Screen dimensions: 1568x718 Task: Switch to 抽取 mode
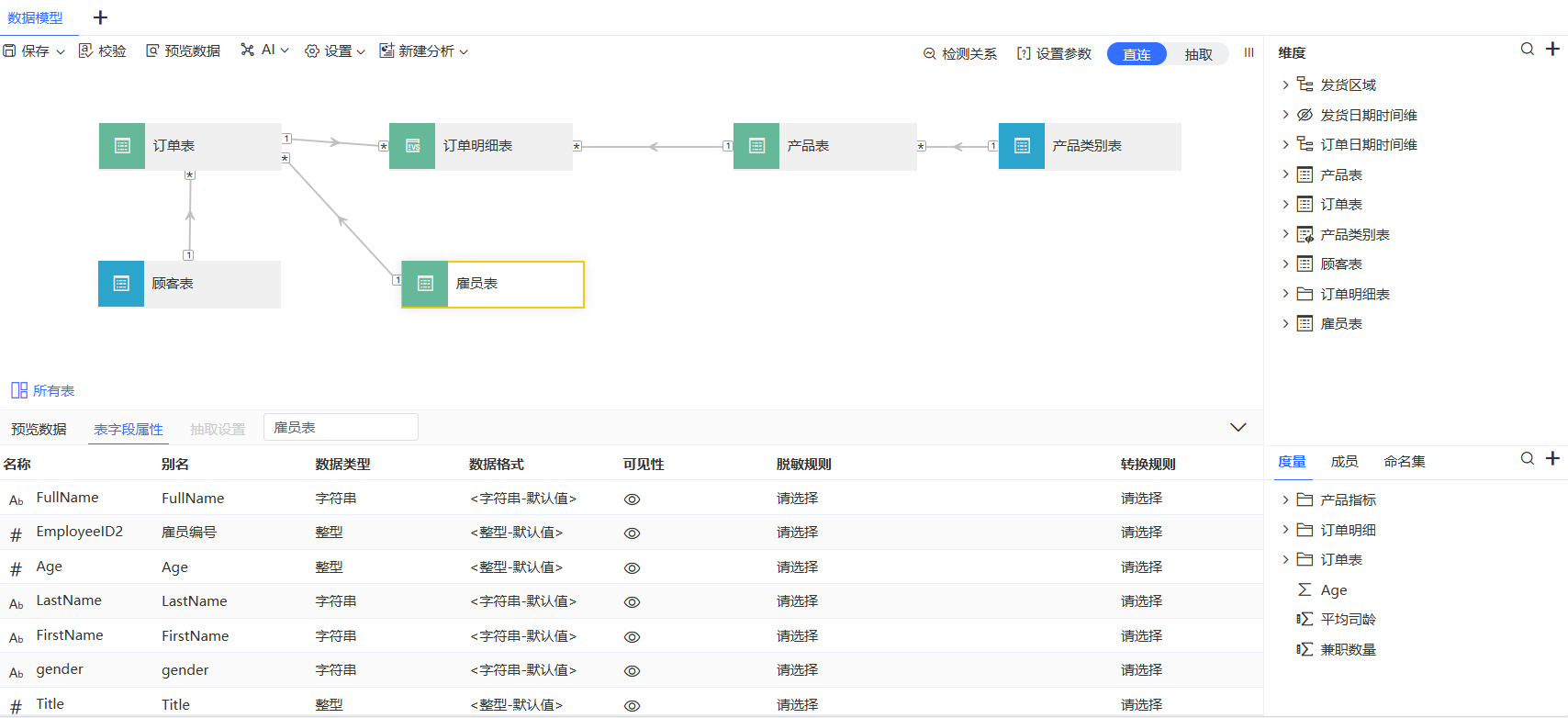pos(1198,54)
